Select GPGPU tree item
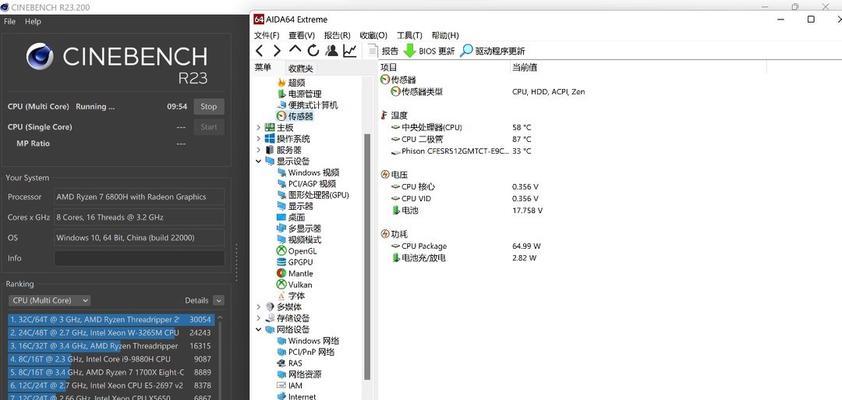 (x=295, y=262)
